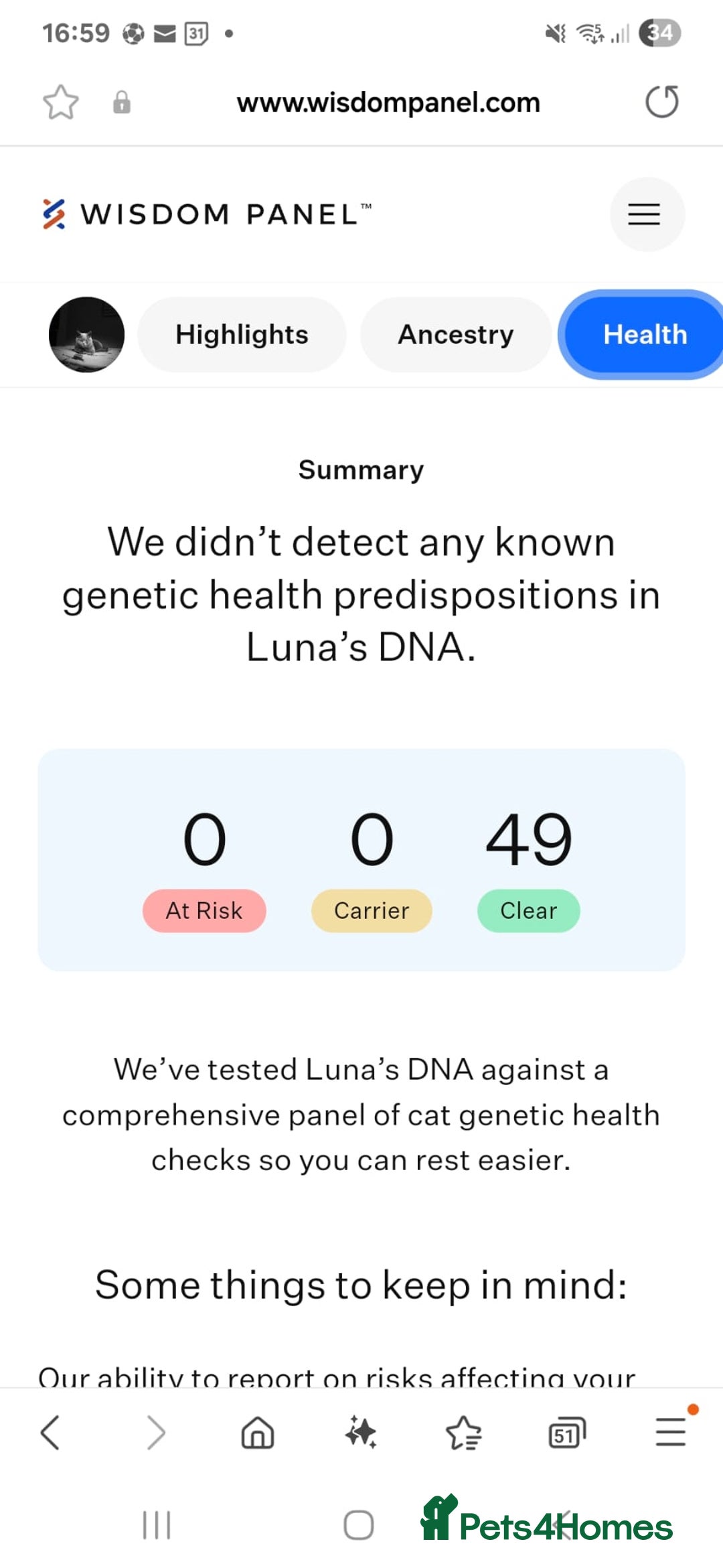Tap the padlock site security icon
This screenshot has height=1568, width=723.
coord(122,102)
